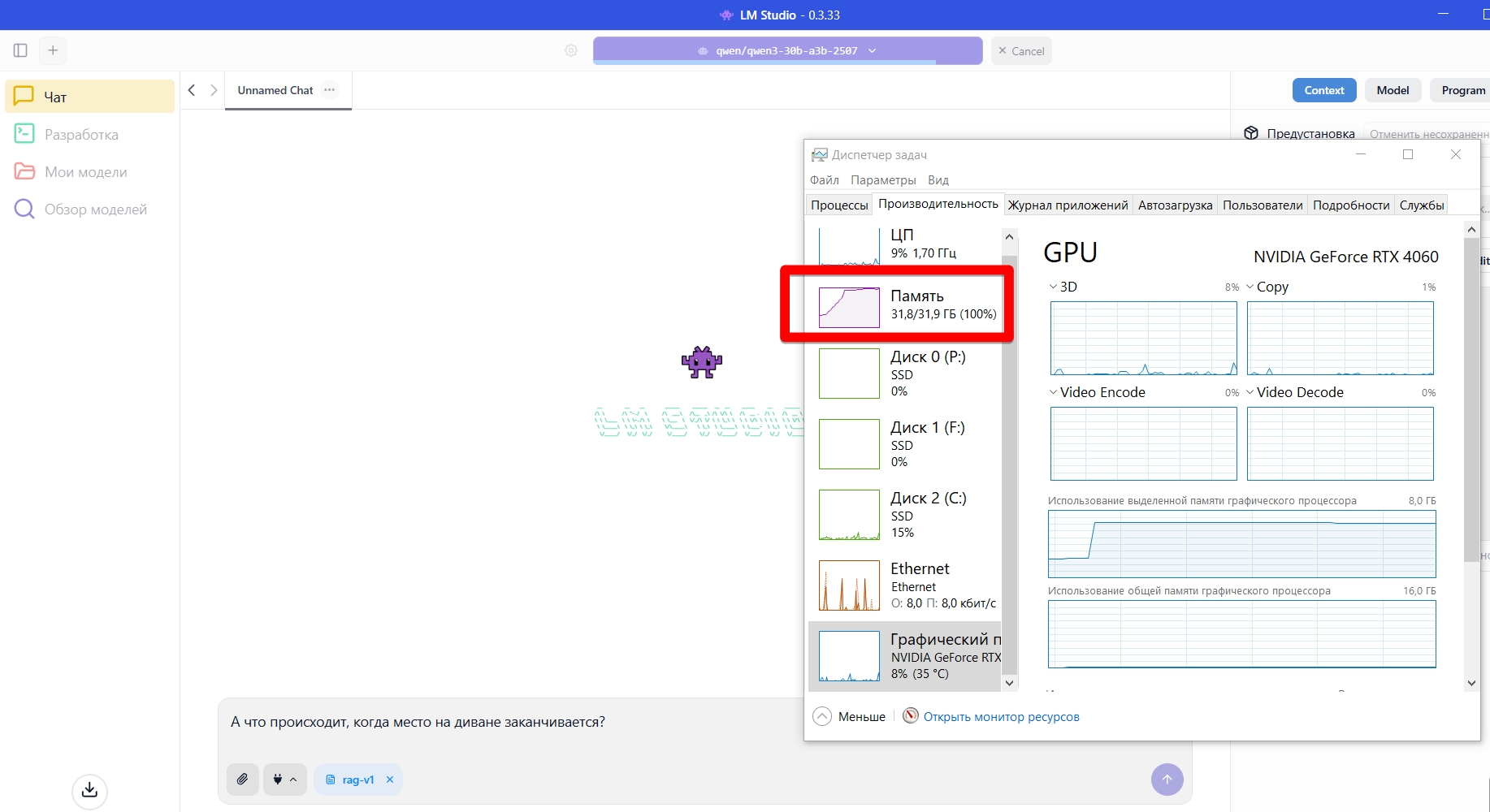
Task: Open the Context panel button
Action: coord(1324,90)
